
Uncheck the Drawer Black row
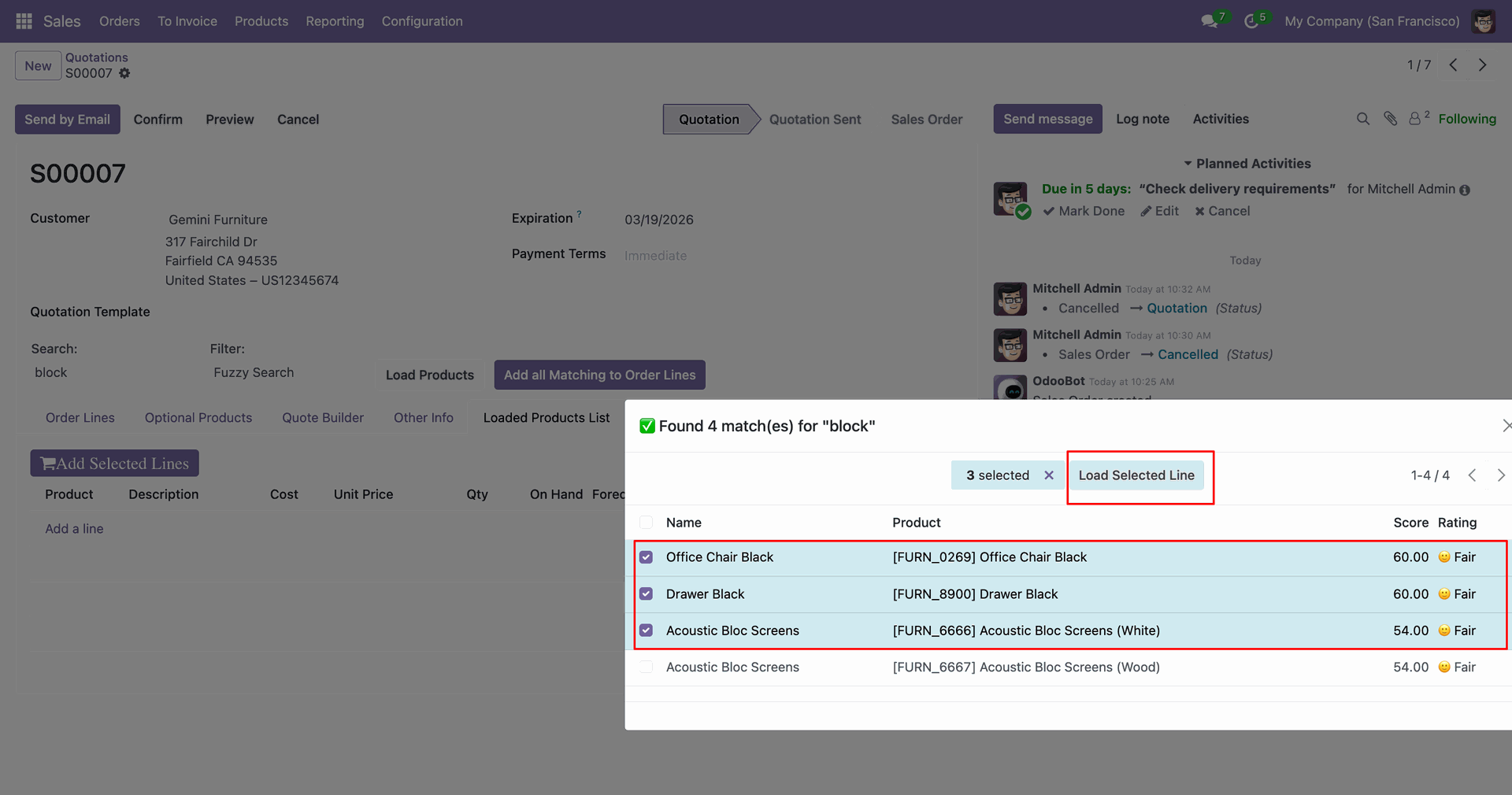[647, 594]
